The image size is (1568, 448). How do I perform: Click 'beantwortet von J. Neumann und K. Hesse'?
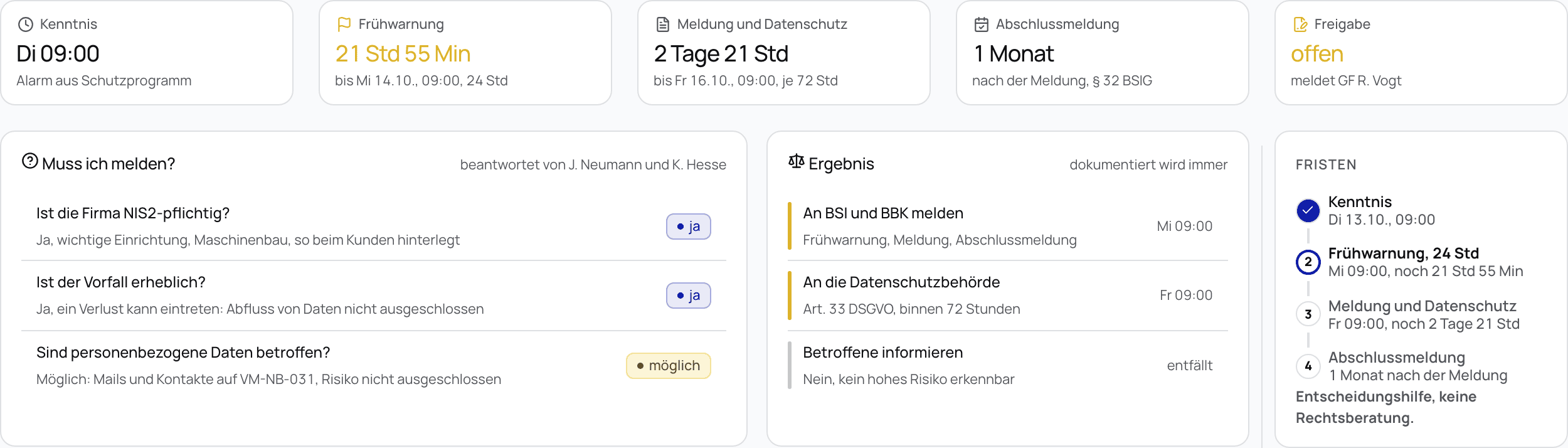coord(593,165)
